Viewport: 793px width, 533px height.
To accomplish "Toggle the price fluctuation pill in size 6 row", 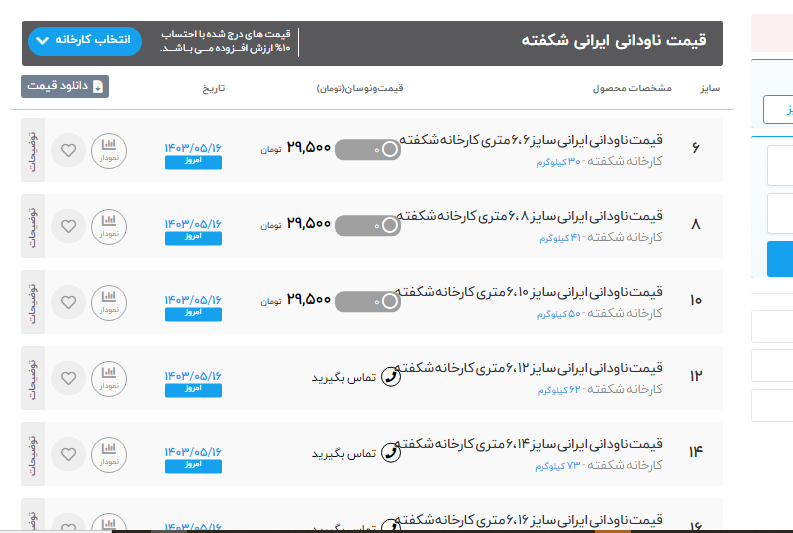I will (x=367, y=150).
